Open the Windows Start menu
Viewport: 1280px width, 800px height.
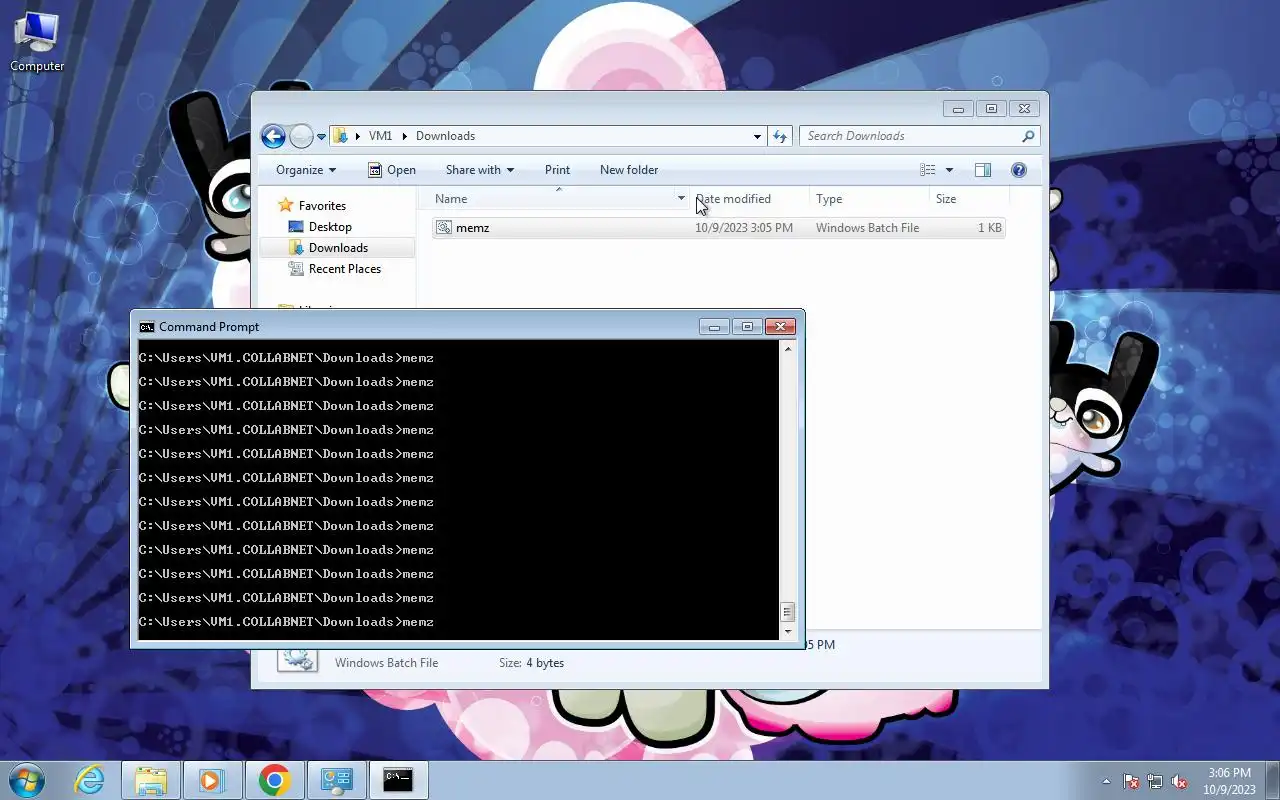[x=27, y=780]
